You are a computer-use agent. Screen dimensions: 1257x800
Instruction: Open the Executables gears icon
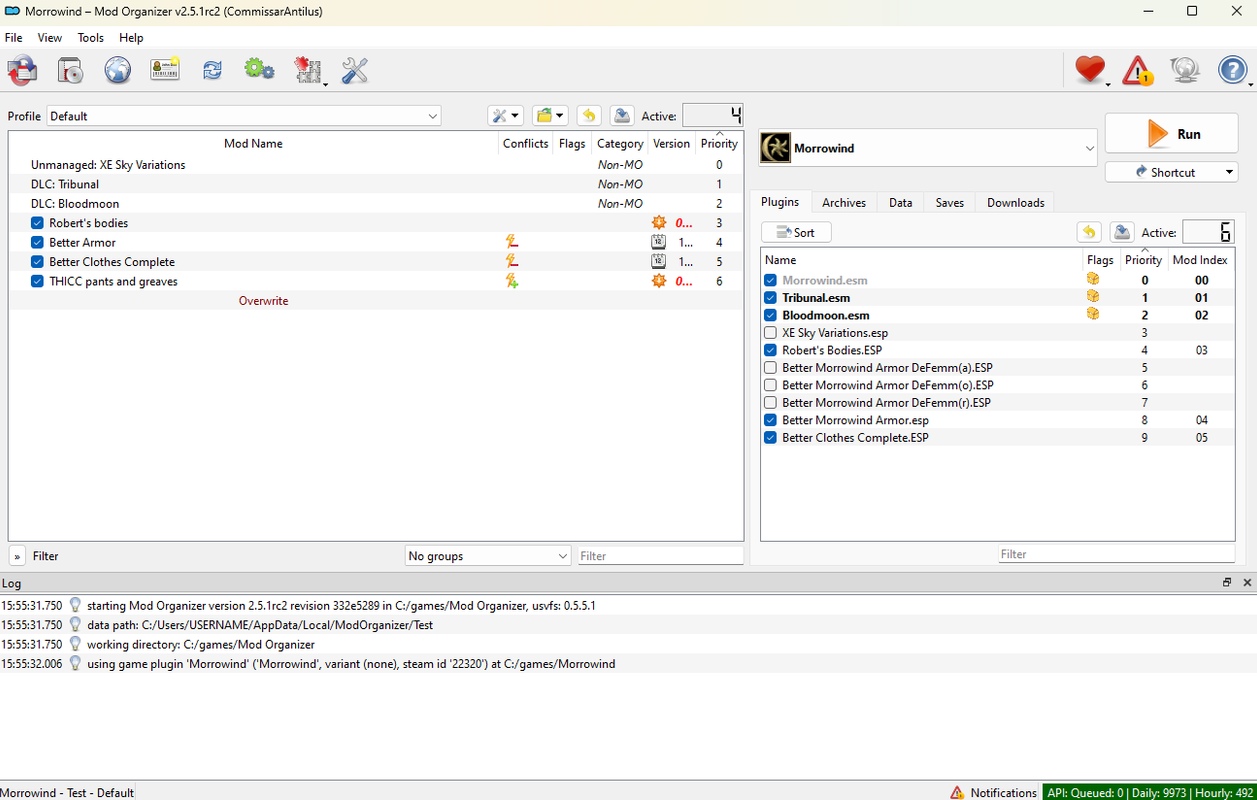pyautogui.click(x=259, y=70)
